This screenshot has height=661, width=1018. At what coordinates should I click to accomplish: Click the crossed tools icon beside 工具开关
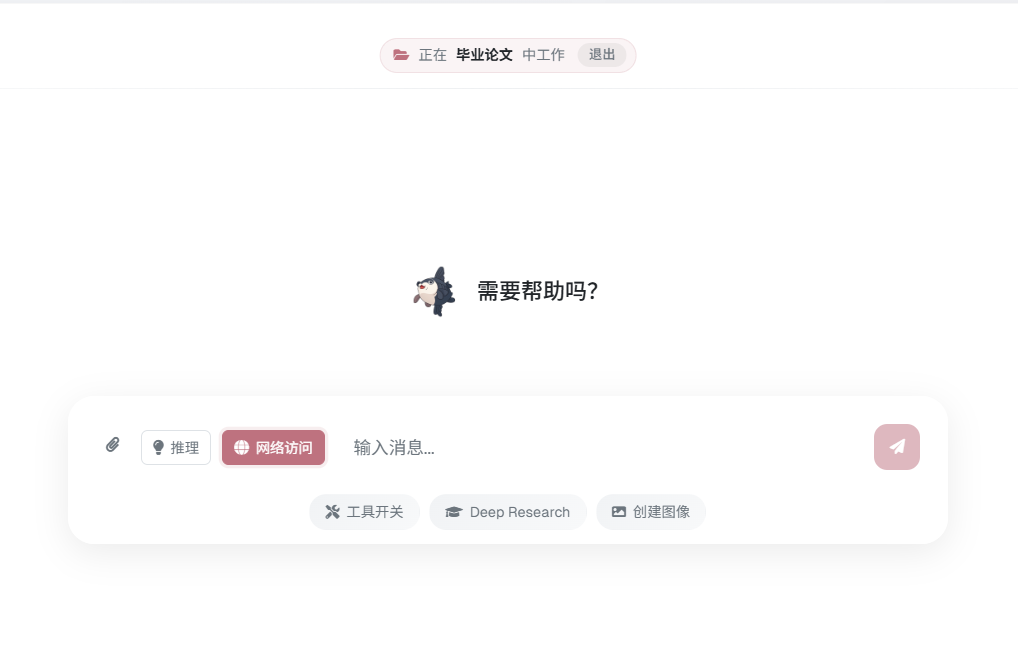pos(332,512)
